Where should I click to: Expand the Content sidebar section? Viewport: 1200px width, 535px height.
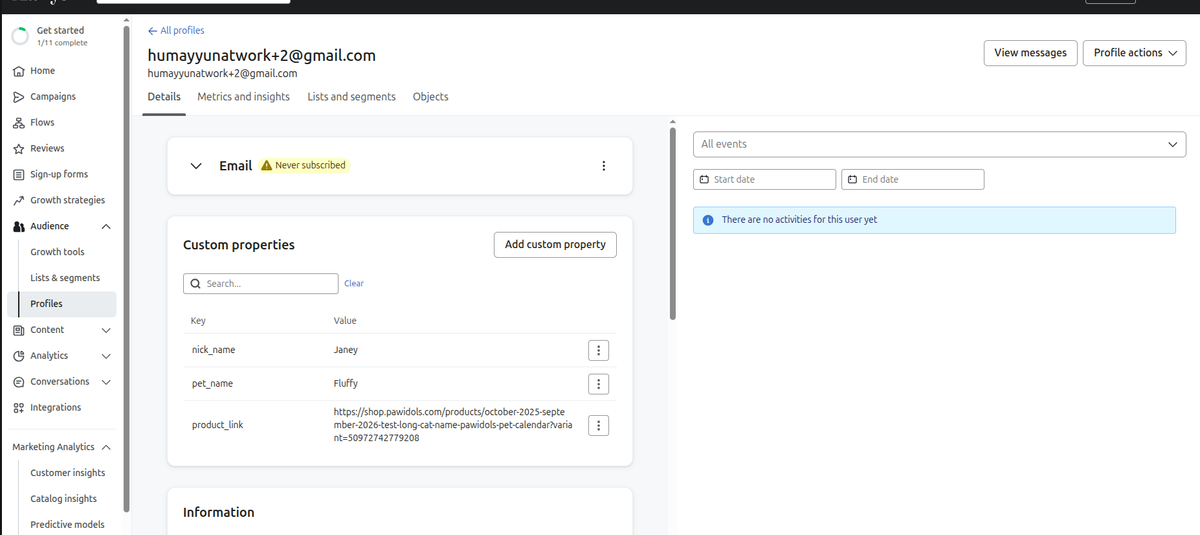click(x=106, y=330)
